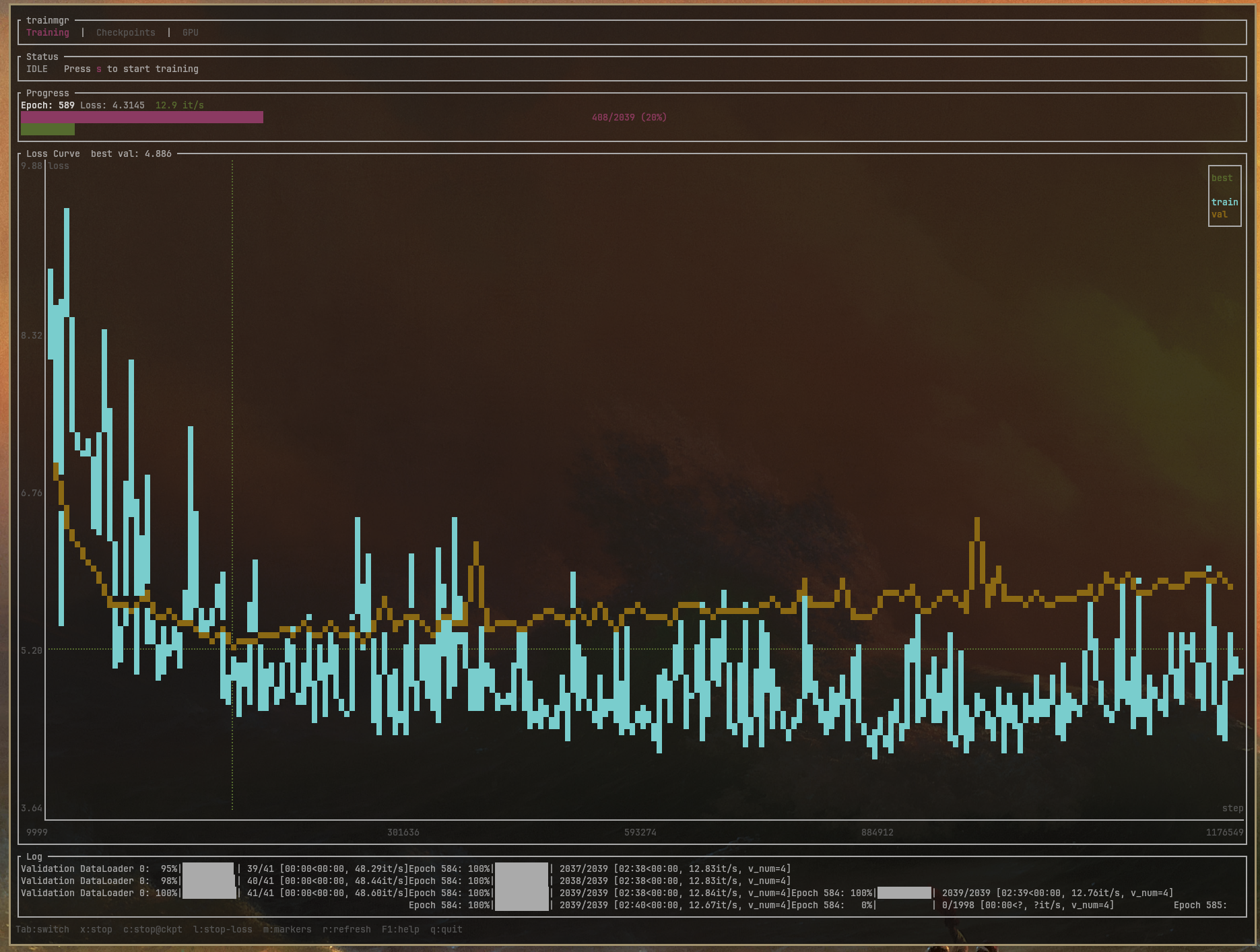
Task: Click the 'l:stop-loss' footer shortcut
Action: [223, 929]
